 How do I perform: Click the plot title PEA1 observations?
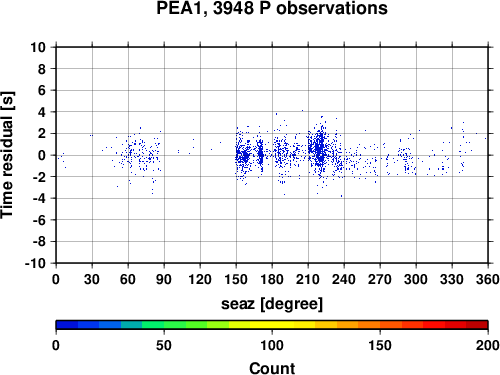click(x=272, y=9)
